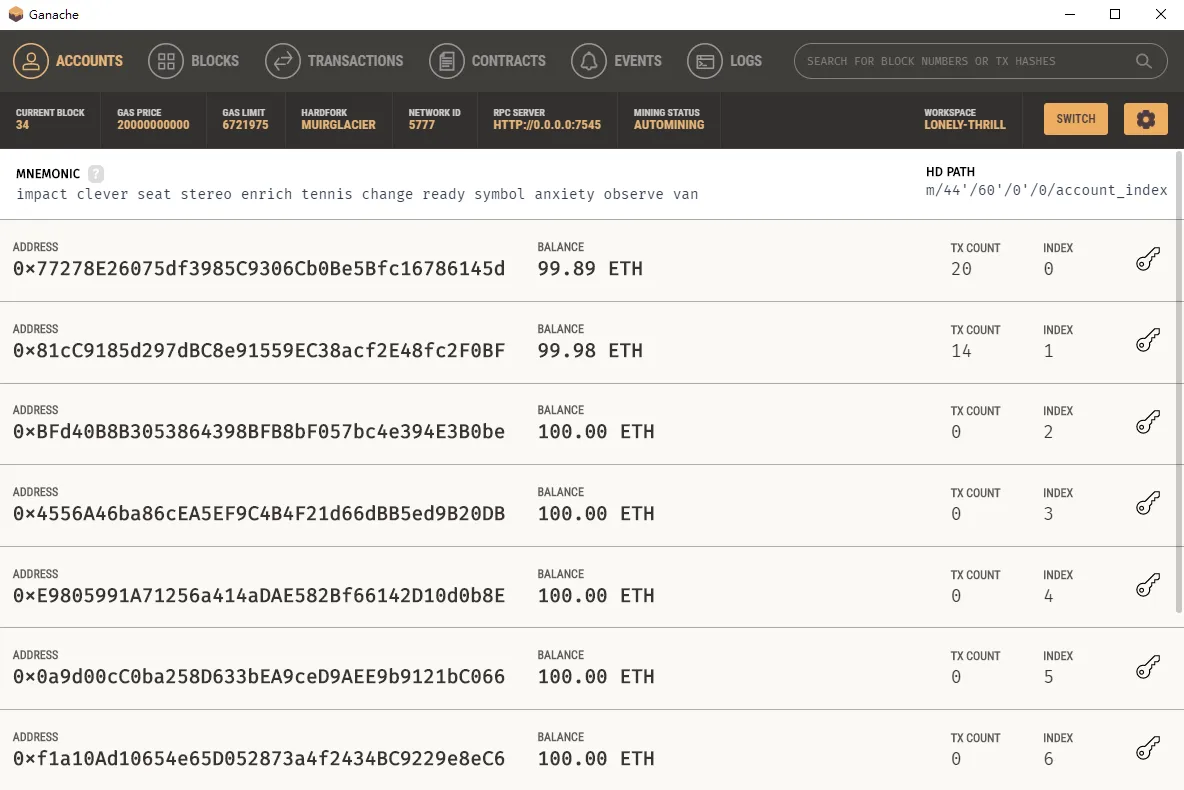1184x790 pixels.
Task: Go to the Transactions tab
Action: tap(334, 61)
